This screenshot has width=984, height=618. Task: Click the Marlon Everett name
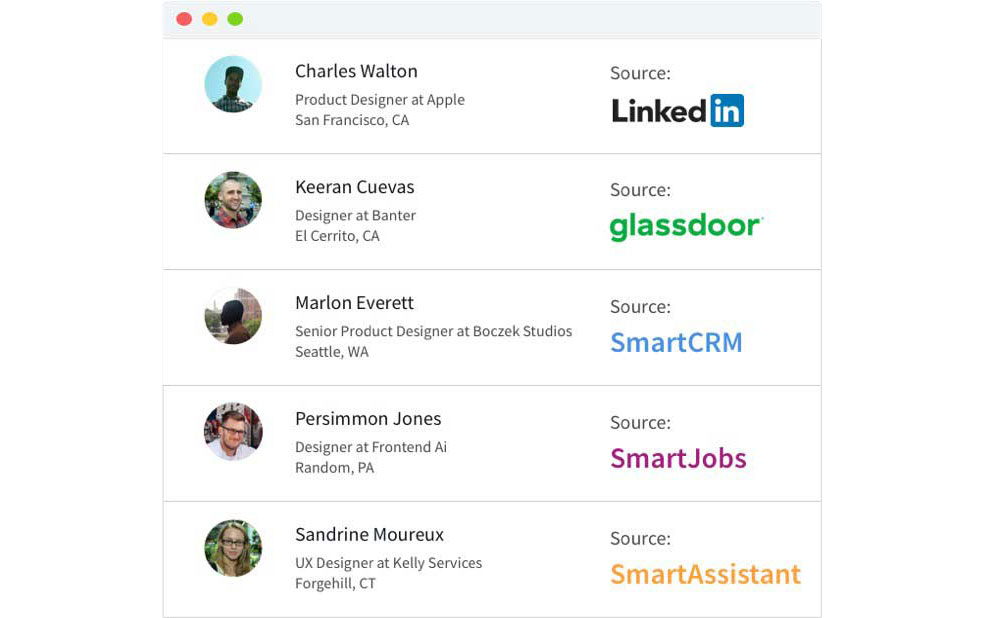(354, 303)
